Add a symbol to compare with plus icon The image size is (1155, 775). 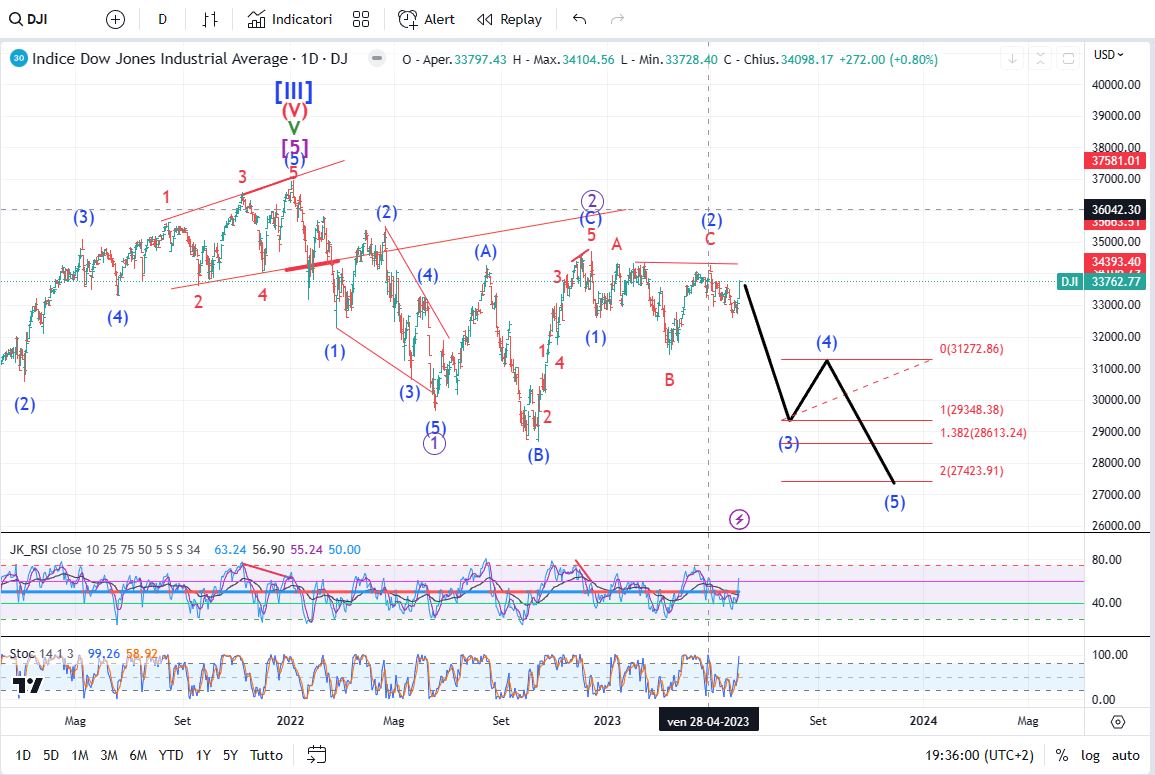pos(116,19)
